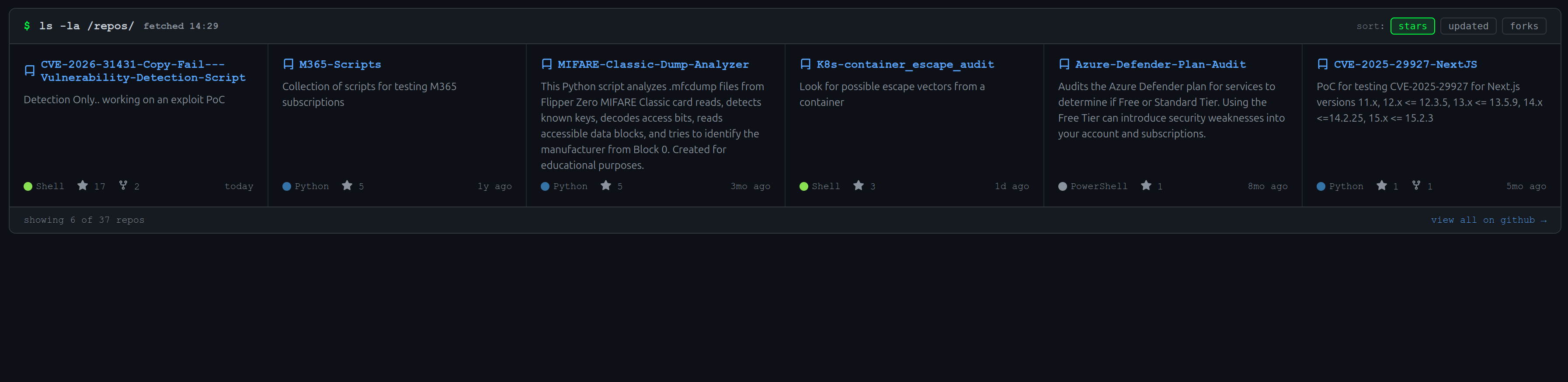1568x382 pixels.
Task: Open the K8s-container_escape_audit repository link
Action: pyautogui.click(x=905, y=65)
